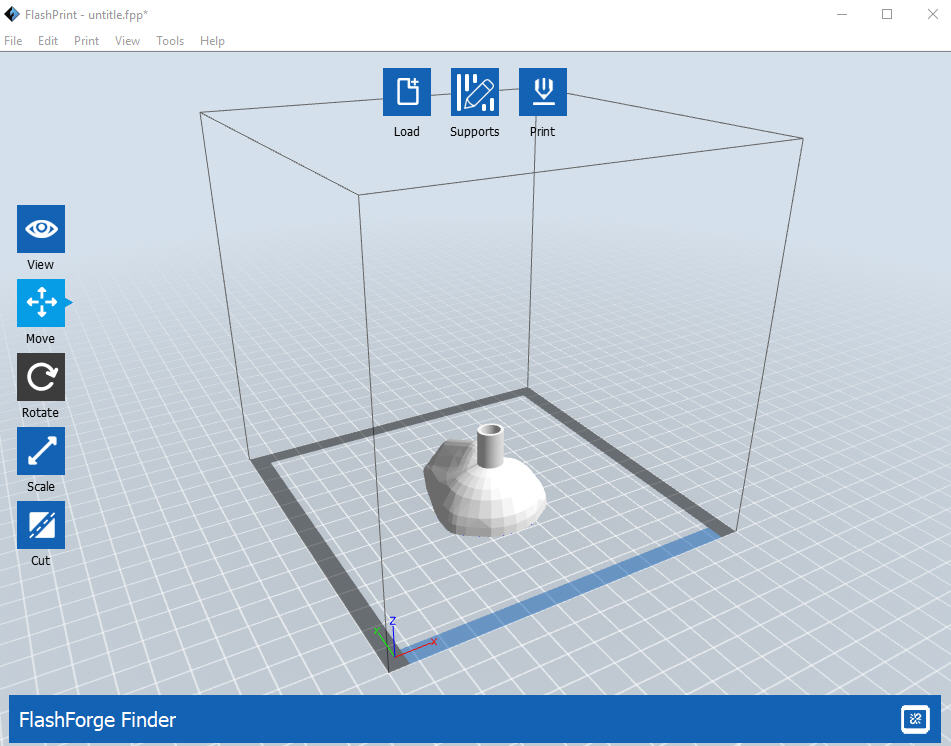Select the Cut tool

41,525
